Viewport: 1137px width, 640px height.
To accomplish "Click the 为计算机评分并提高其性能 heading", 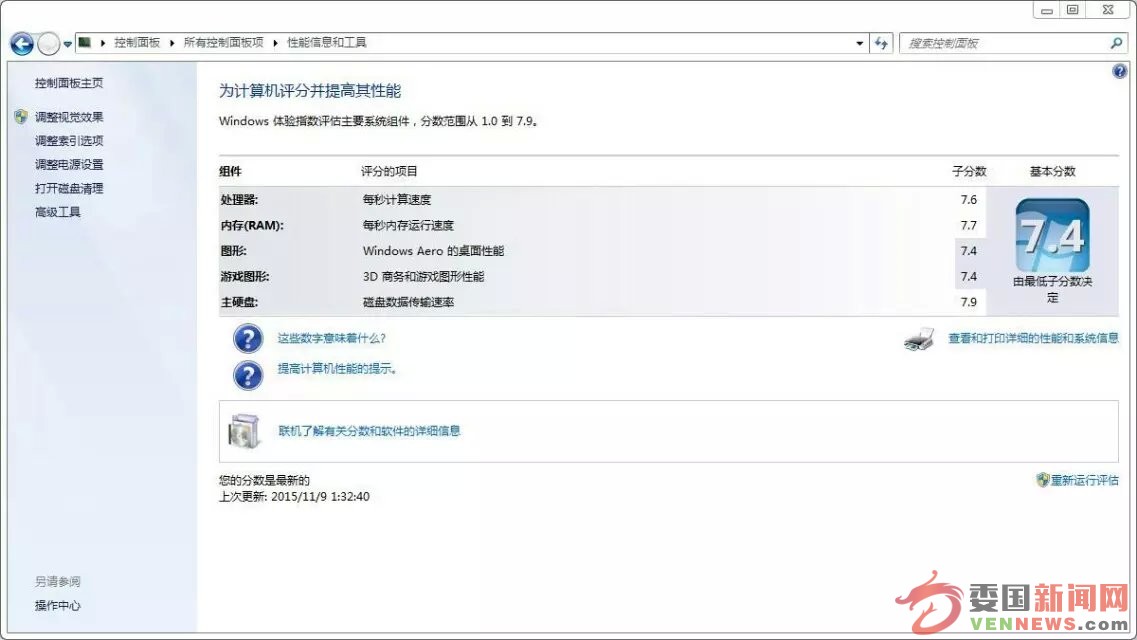I will 310,91.
